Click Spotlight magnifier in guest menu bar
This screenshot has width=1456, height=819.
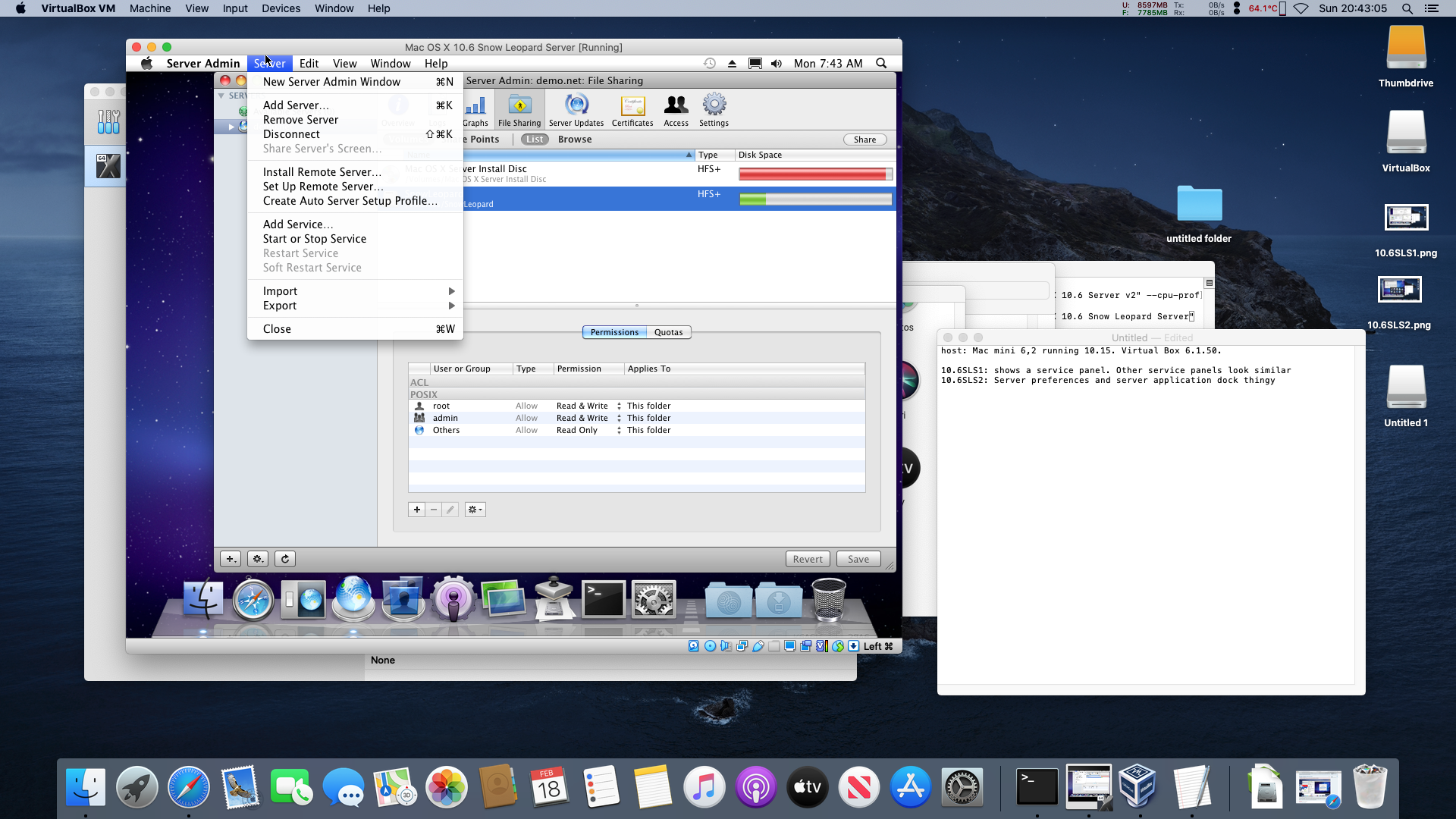(x=881, y=64)
